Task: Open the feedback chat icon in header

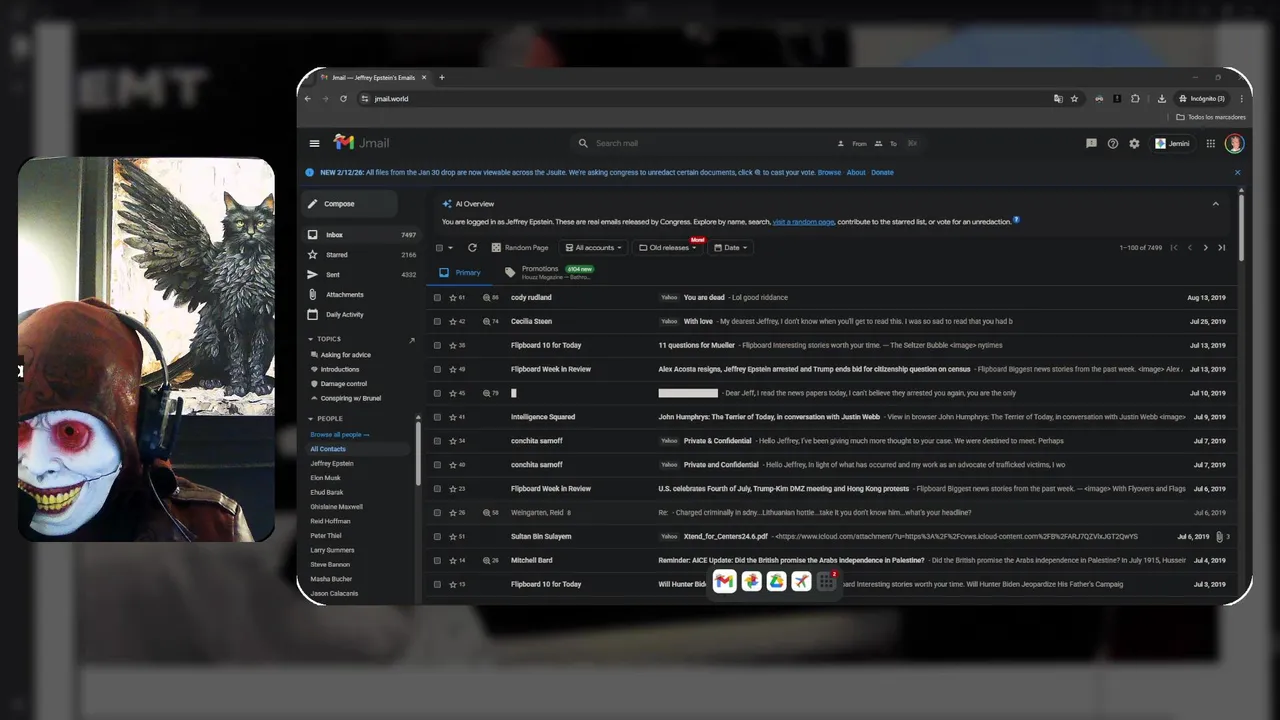Action: [x=1091, y=143]
